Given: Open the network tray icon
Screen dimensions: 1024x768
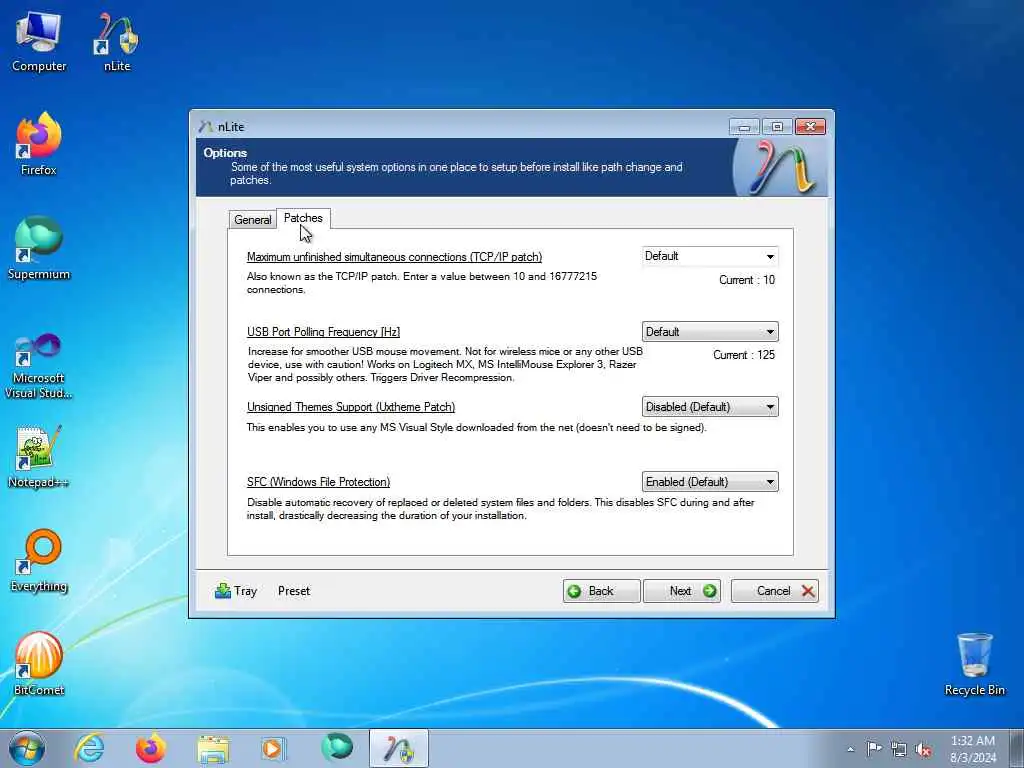Looking at the screenshot, I should pos(899,749).
